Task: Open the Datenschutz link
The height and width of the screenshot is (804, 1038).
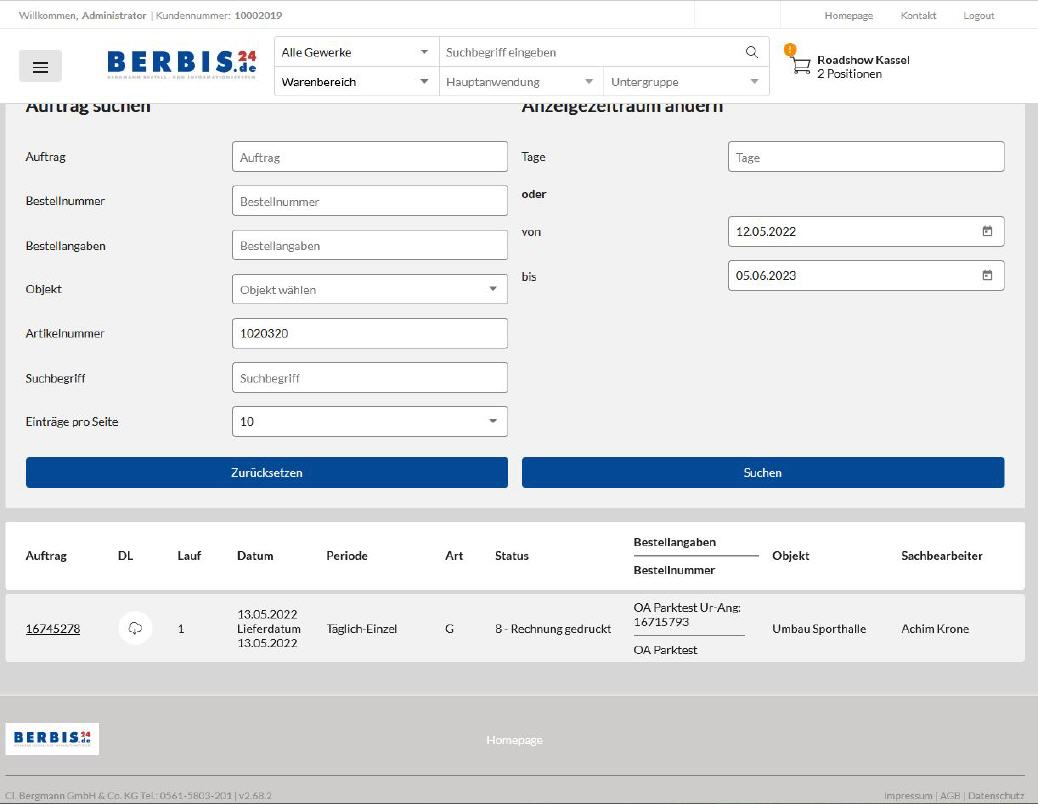Action: [996, 795]
